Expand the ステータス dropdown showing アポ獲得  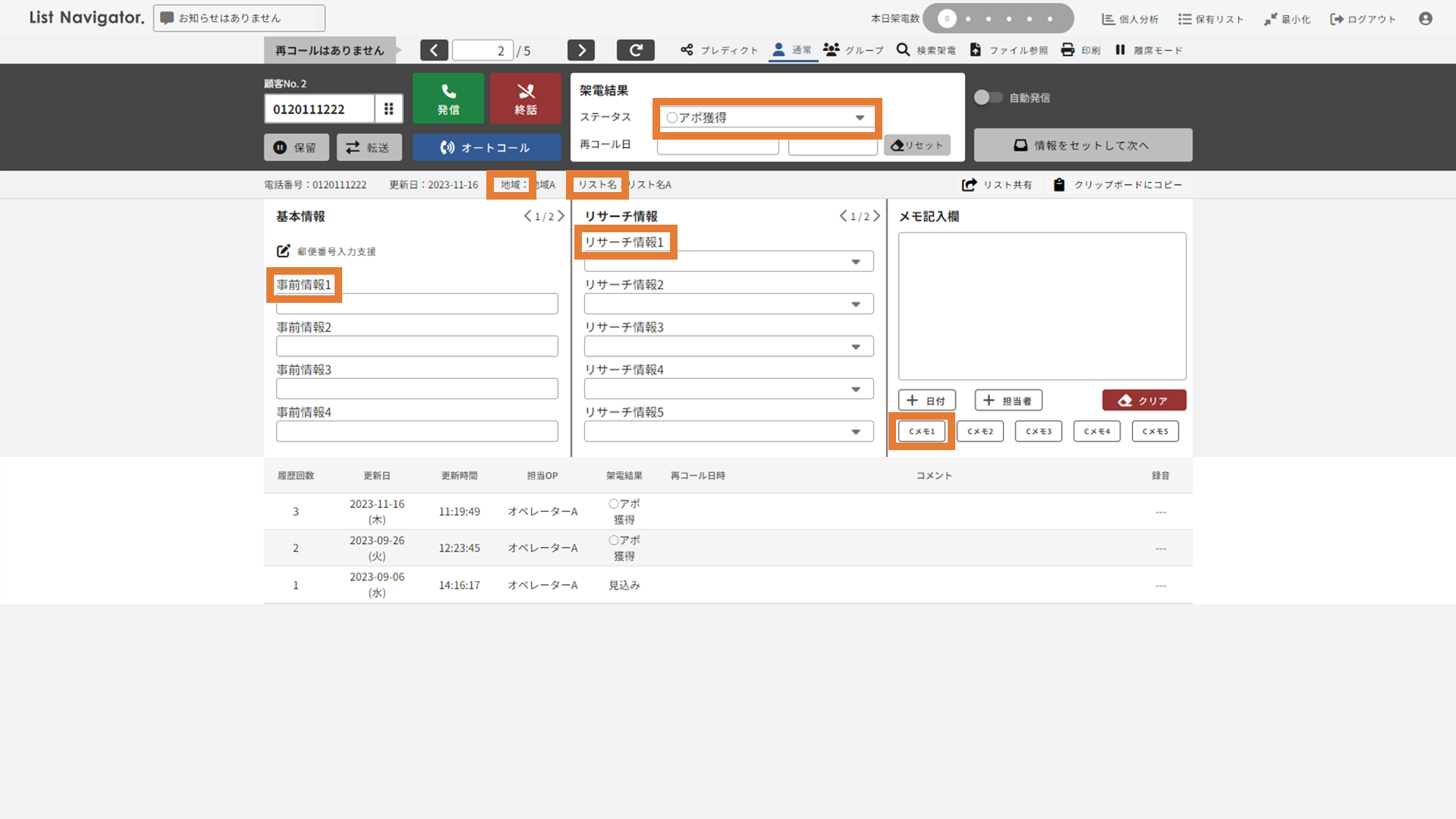pyautogui.click(x=766, y=118)
